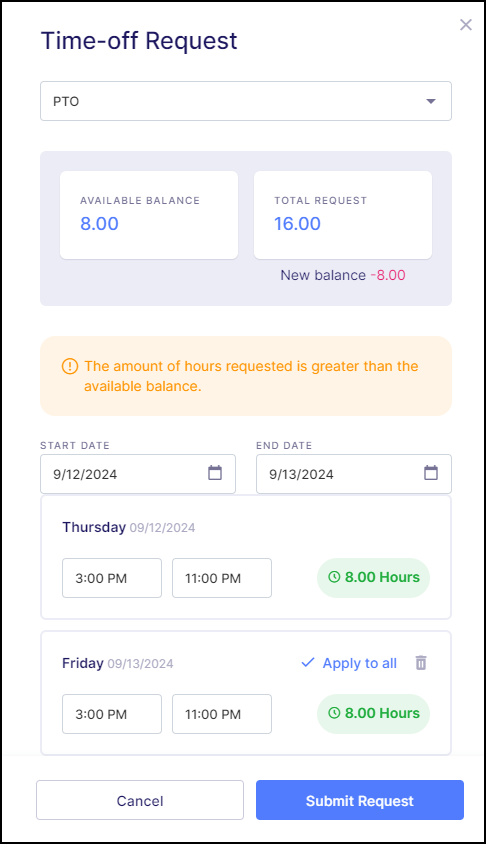Click the Submit Request button
Screen dimensions: 486x844
click(360, 800)
